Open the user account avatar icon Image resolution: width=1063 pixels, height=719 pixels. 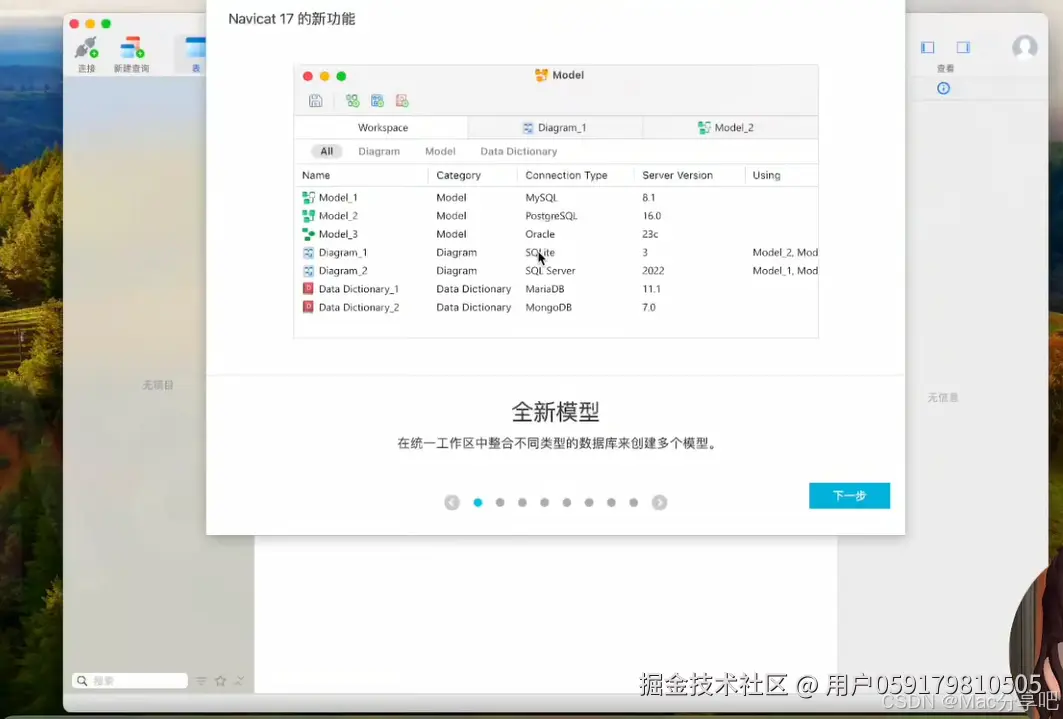click(x=1025, y=47)
